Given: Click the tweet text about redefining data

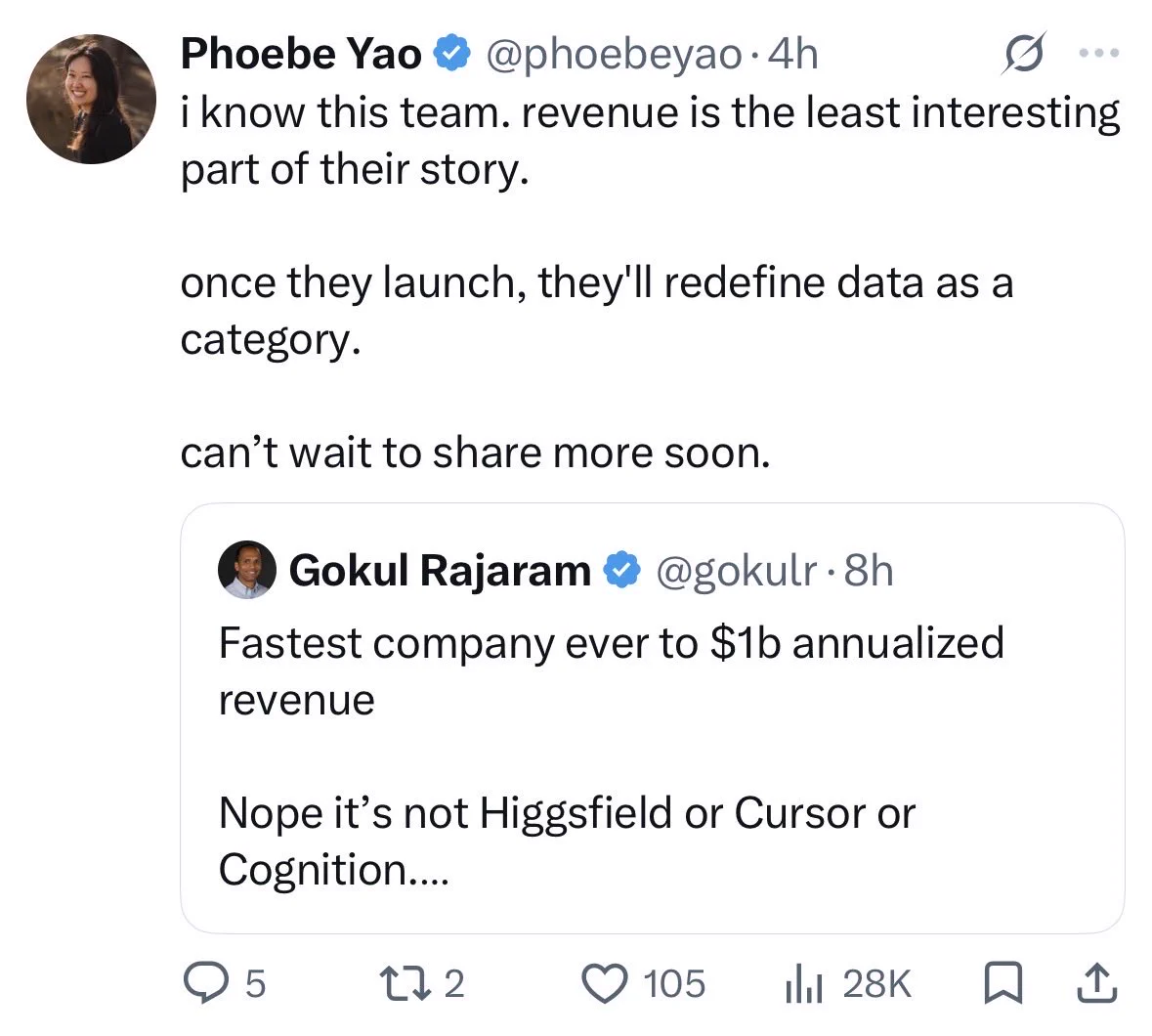Looking at the screenshot, I should click(597, 310).
